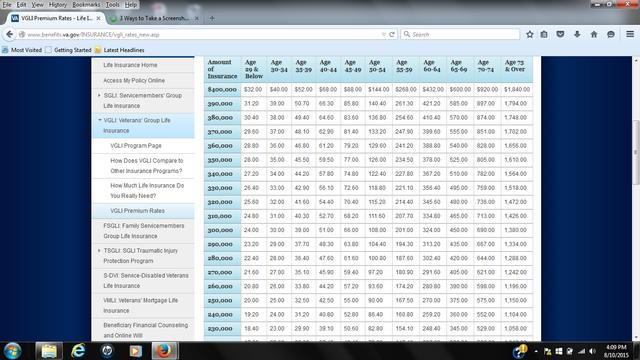Open Most Visited bookmarks folder
Image resolution: width=640 pixels, height=360 pixels.
pos(22,50)
